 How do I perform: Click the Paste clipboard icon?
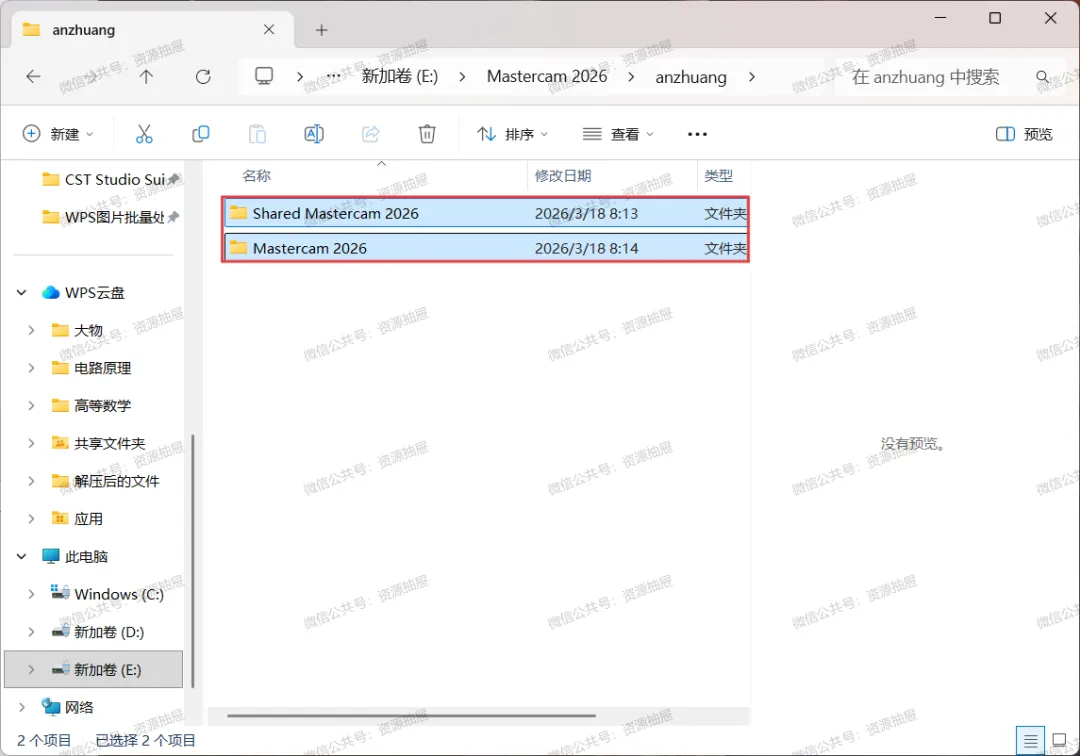[x=258, y=134]
